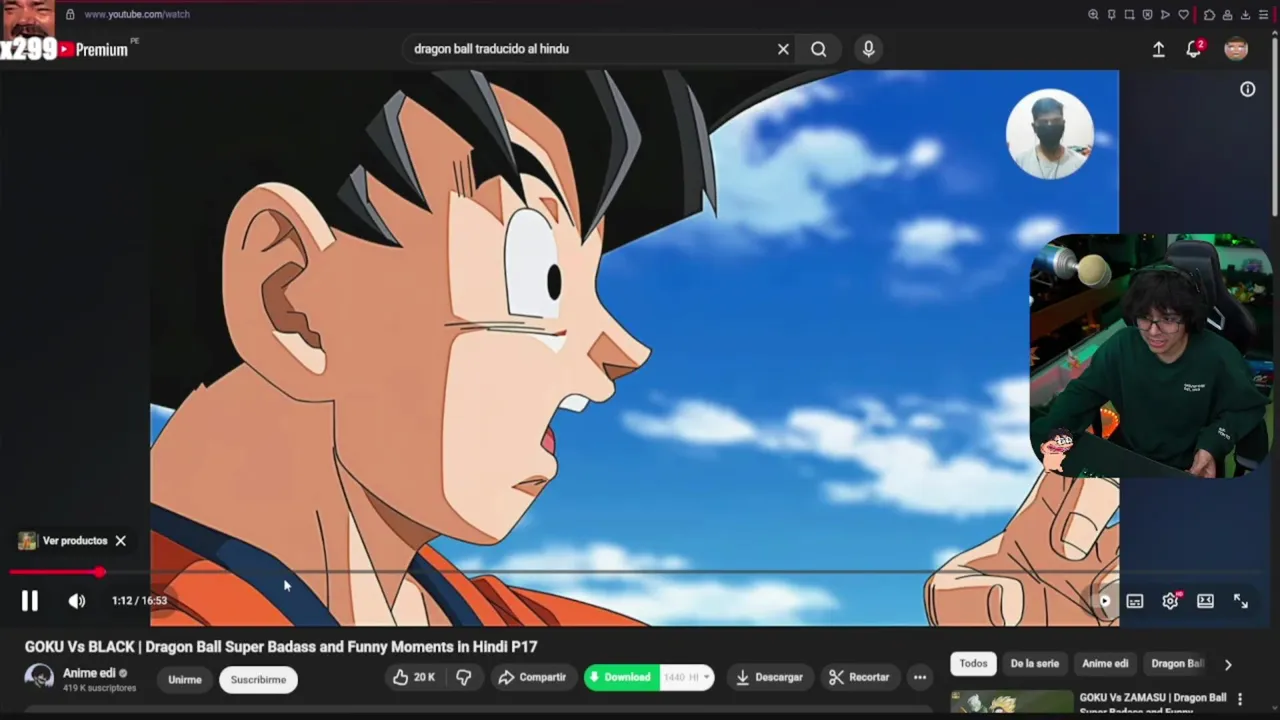Open player settings gear icon
1280x720 pixels.
pos(1170,601)
